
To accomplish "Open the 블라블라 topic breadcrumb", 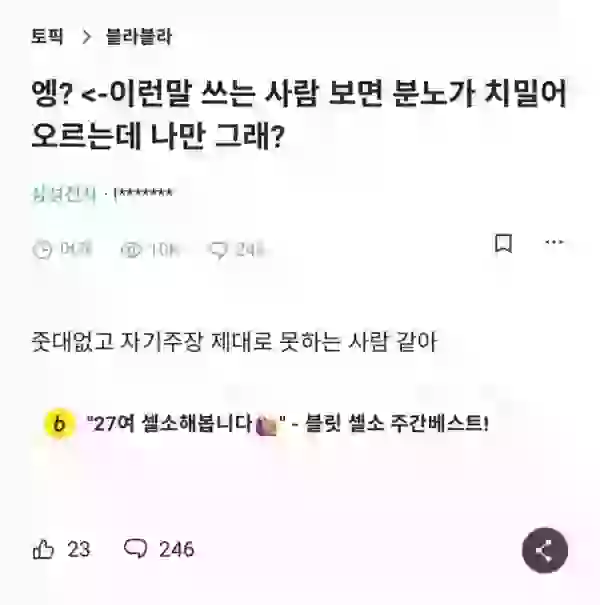I will [x=139, y=37].
